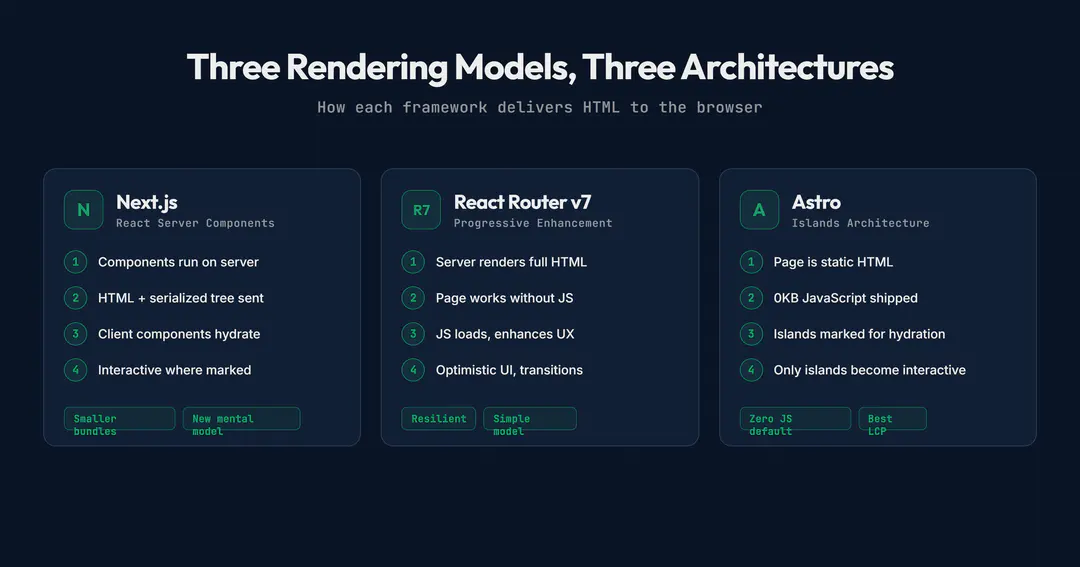Click the 'Resilient' tag
The width and height of the screenshot is (1080, 567).
pyautogui.click(x=439, y=419)
